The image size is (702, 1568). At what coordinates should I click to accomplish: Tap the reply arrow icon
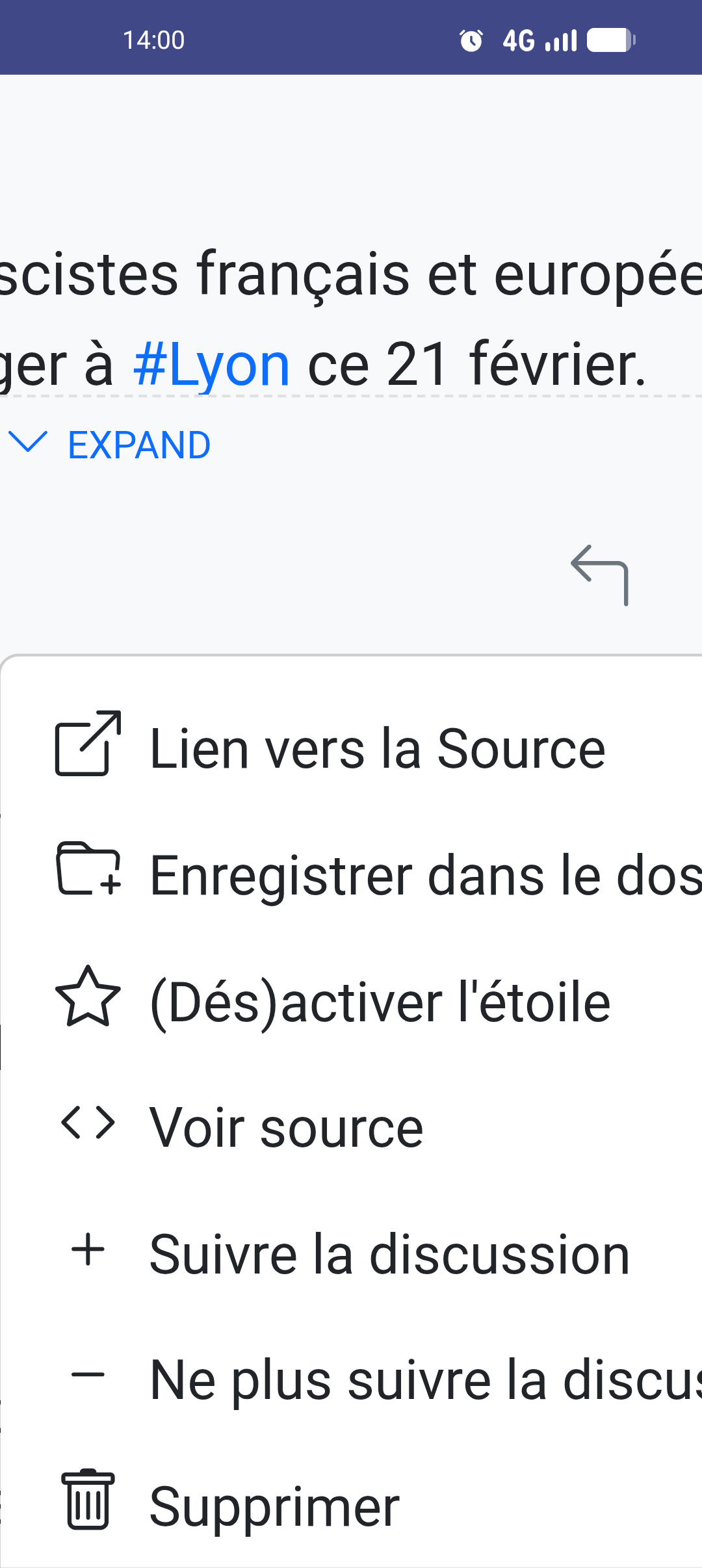(x=600, y=575)
